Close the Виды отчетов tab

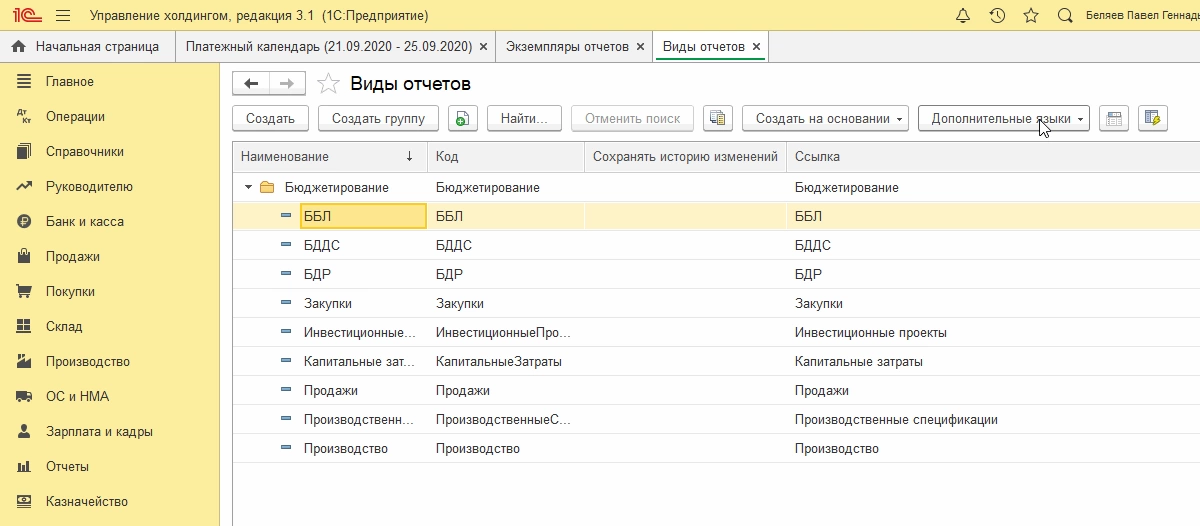point(756,46)
